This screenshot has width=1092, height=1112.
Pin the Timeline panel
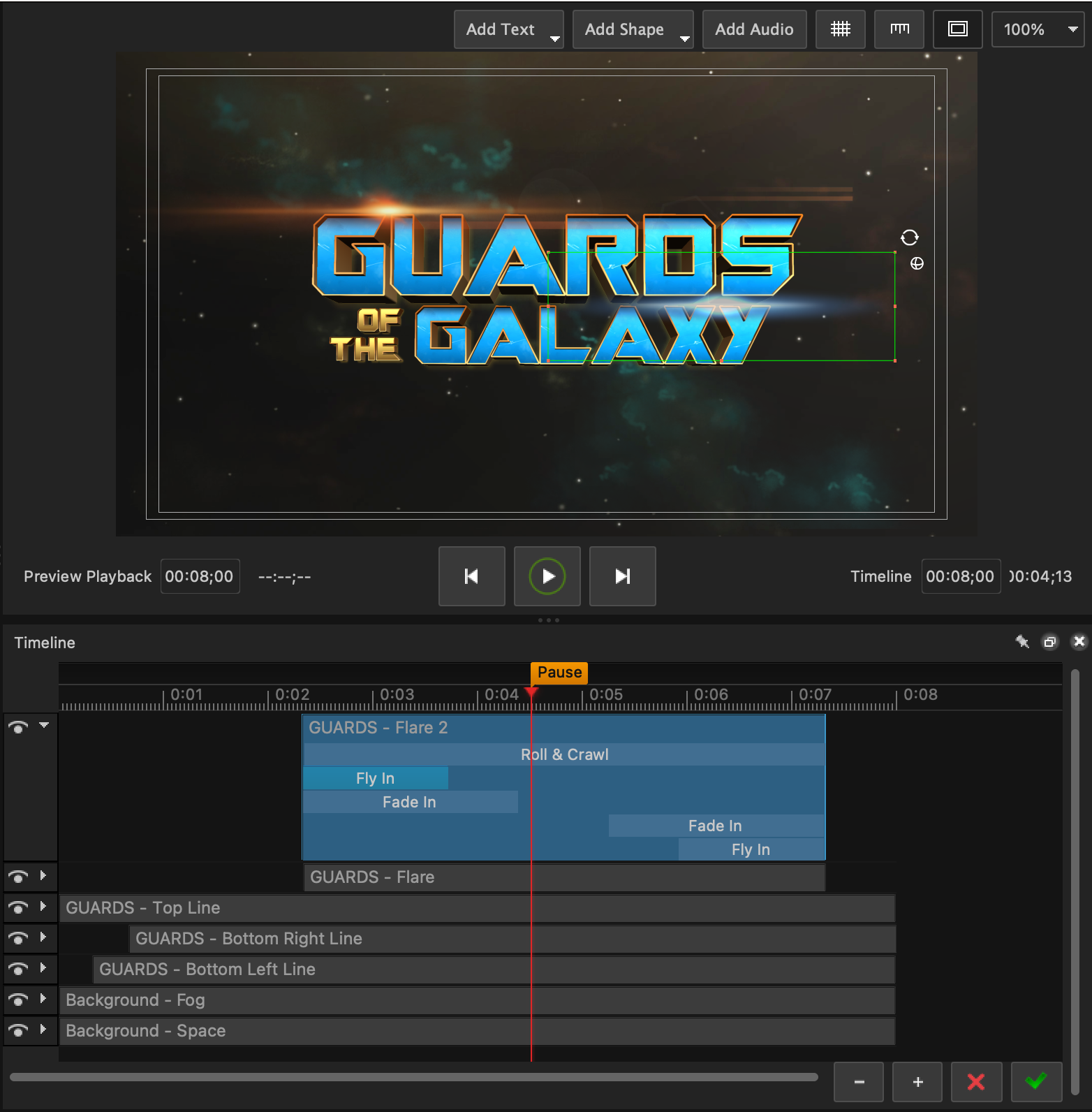(1022, 642)
